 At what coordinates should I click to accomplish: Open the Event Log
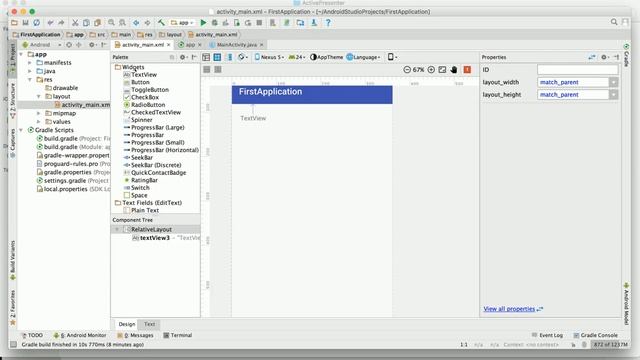(x=547, y=335)
